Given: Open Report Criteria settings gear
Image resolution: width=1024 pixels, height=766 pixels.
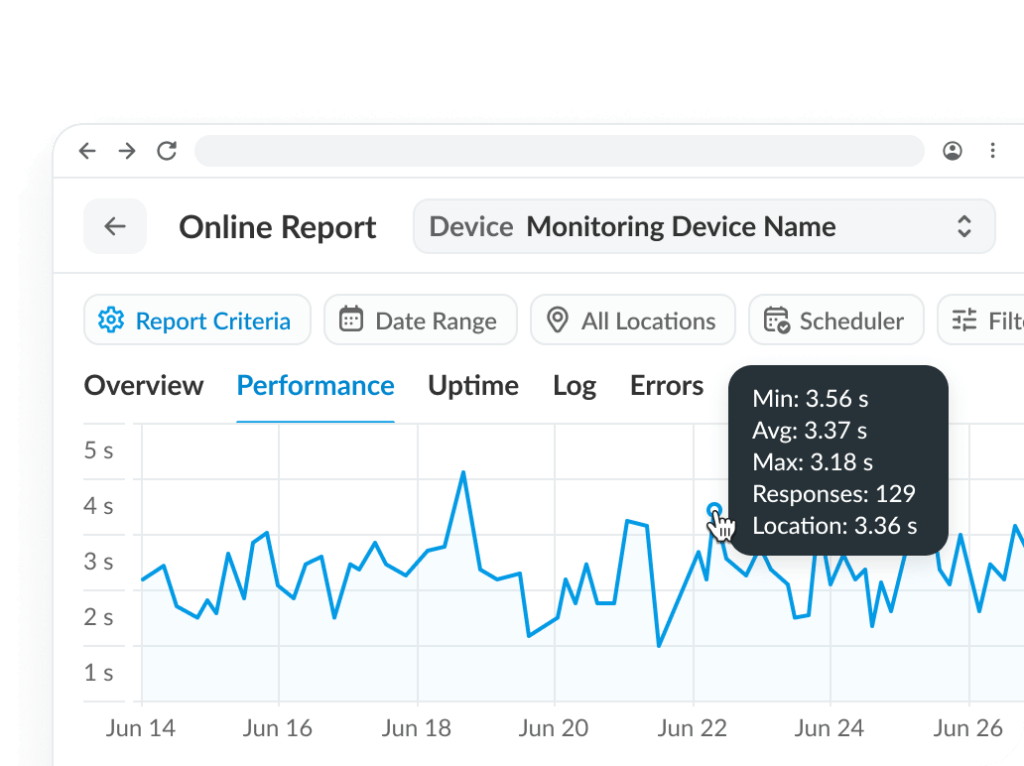Looking at the screenshot, I should 113,320.
